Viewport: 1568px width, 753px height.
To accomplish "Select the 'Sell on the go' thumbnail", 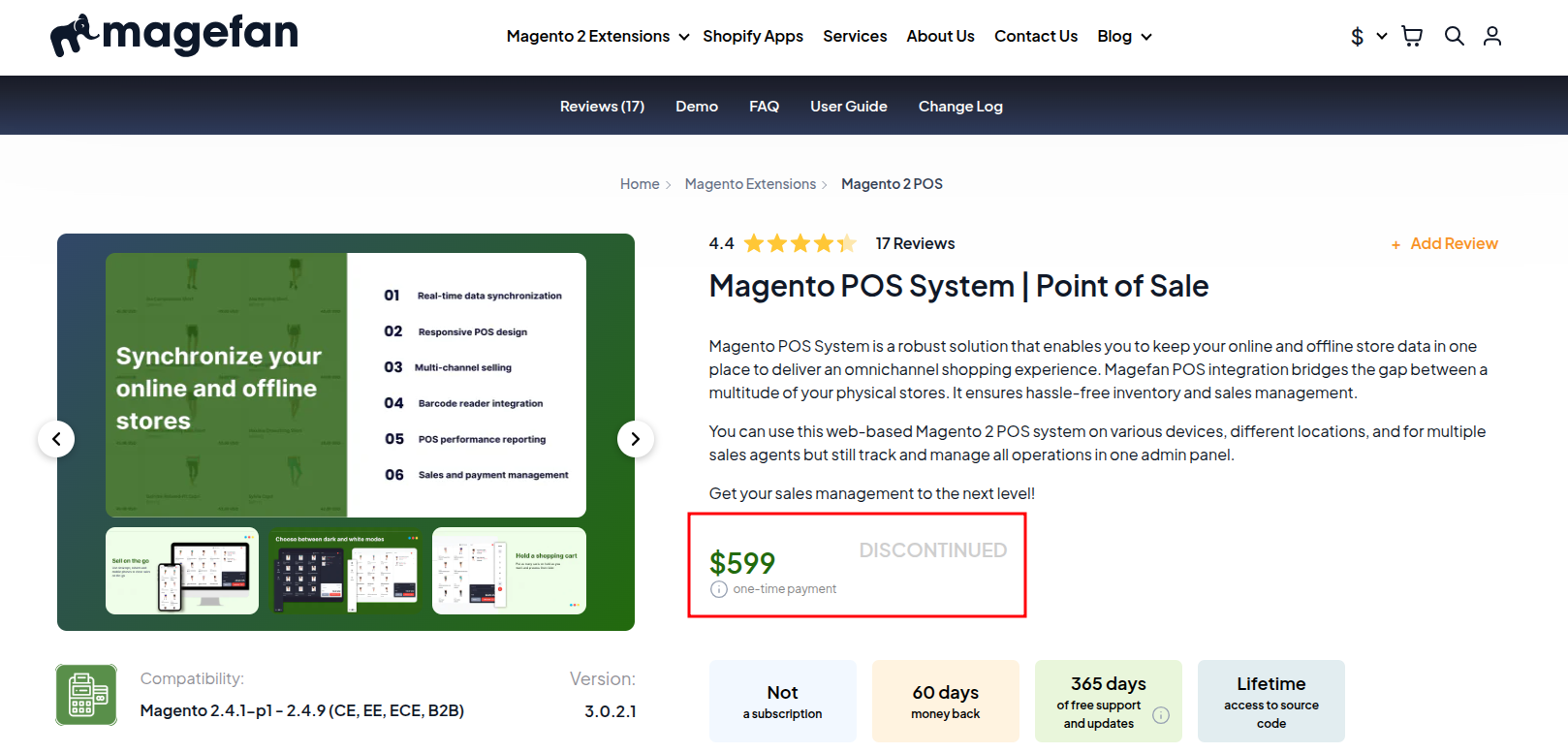I will tap(182, 571).
